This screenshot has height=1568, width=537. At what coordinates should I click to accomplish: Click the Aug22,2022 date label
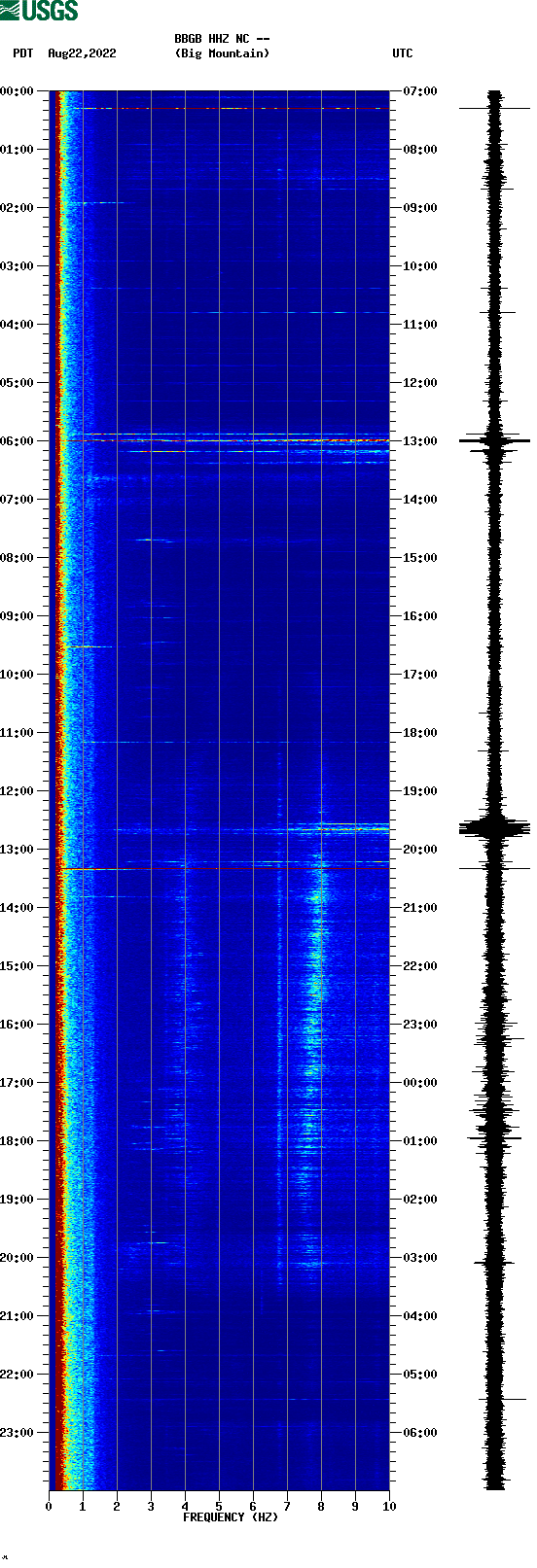(x=82, y=53)
